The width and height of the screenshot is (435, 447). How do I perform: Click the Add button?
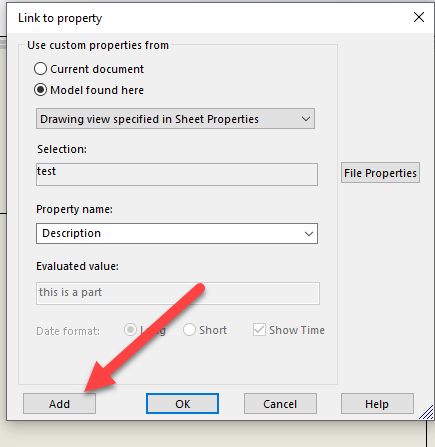pos(59,404)
